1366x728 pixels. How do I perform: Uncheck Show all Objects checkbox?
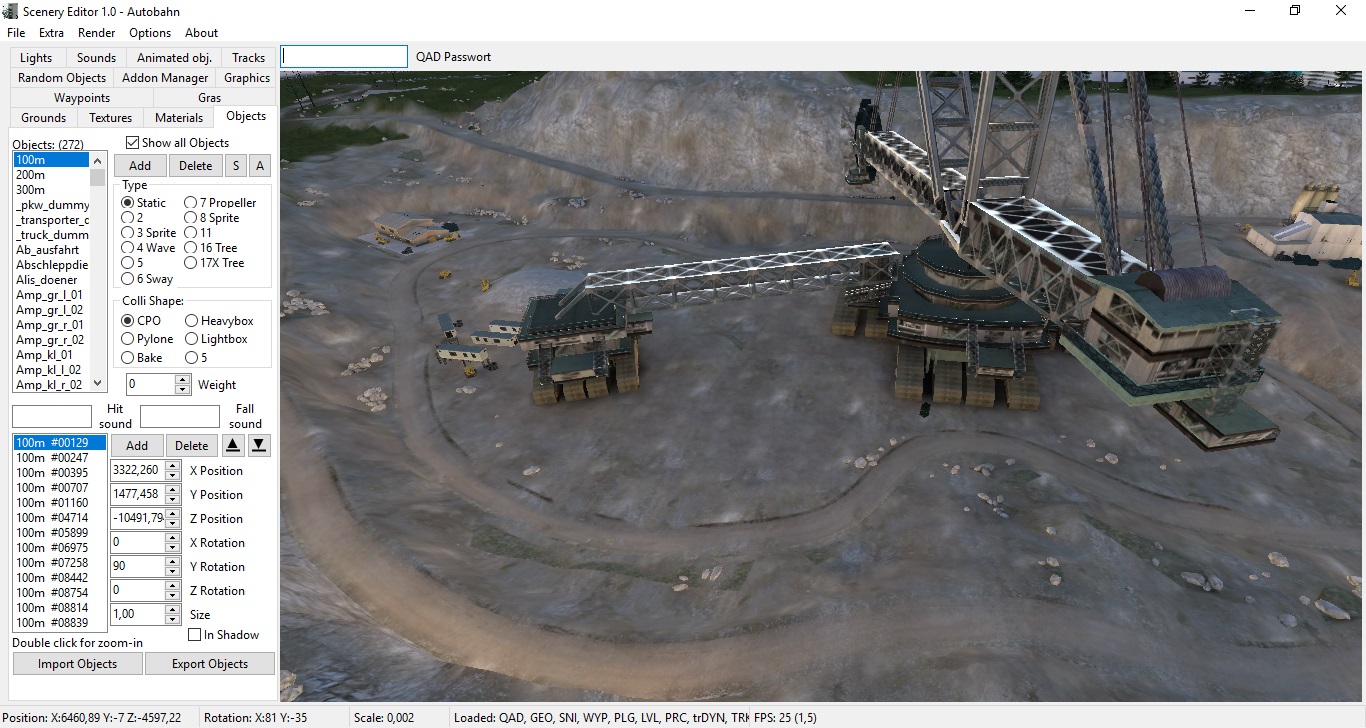[133, 143]
